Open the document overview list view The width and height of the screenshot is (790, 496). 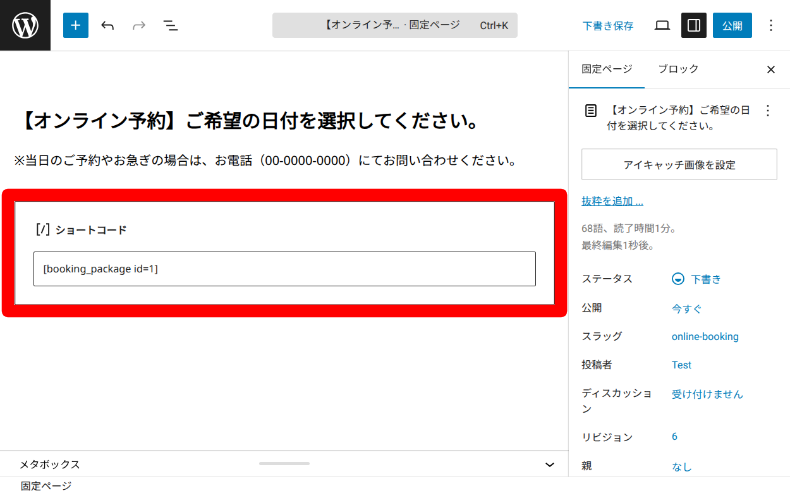pos(170,25)
